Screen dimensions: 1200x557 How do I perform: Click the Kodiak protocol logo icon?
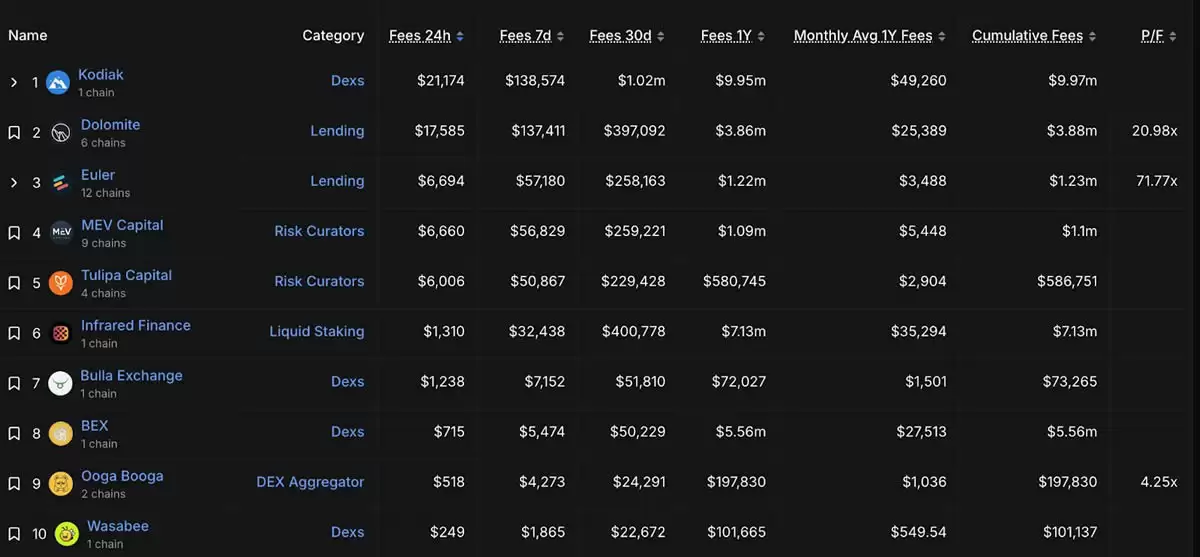point(58,83)
